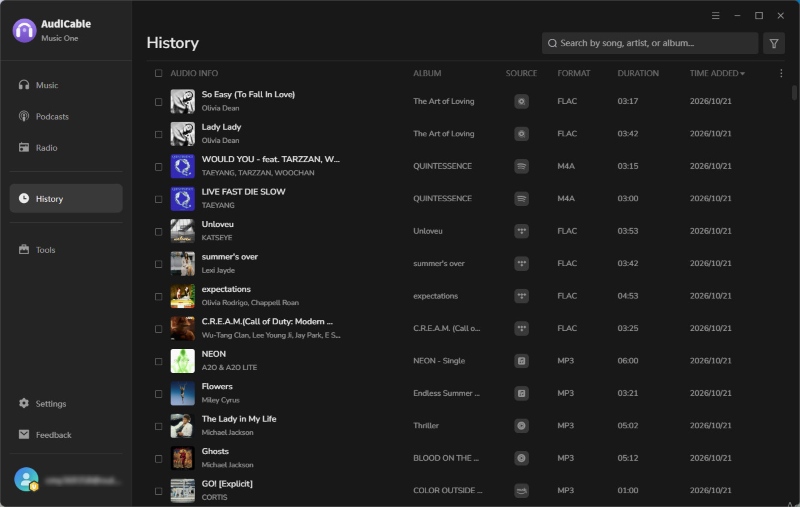The width and height of the screenshot is (800, 507).
Task: Click the NEON green album cover
Action: tap(183, 361)
